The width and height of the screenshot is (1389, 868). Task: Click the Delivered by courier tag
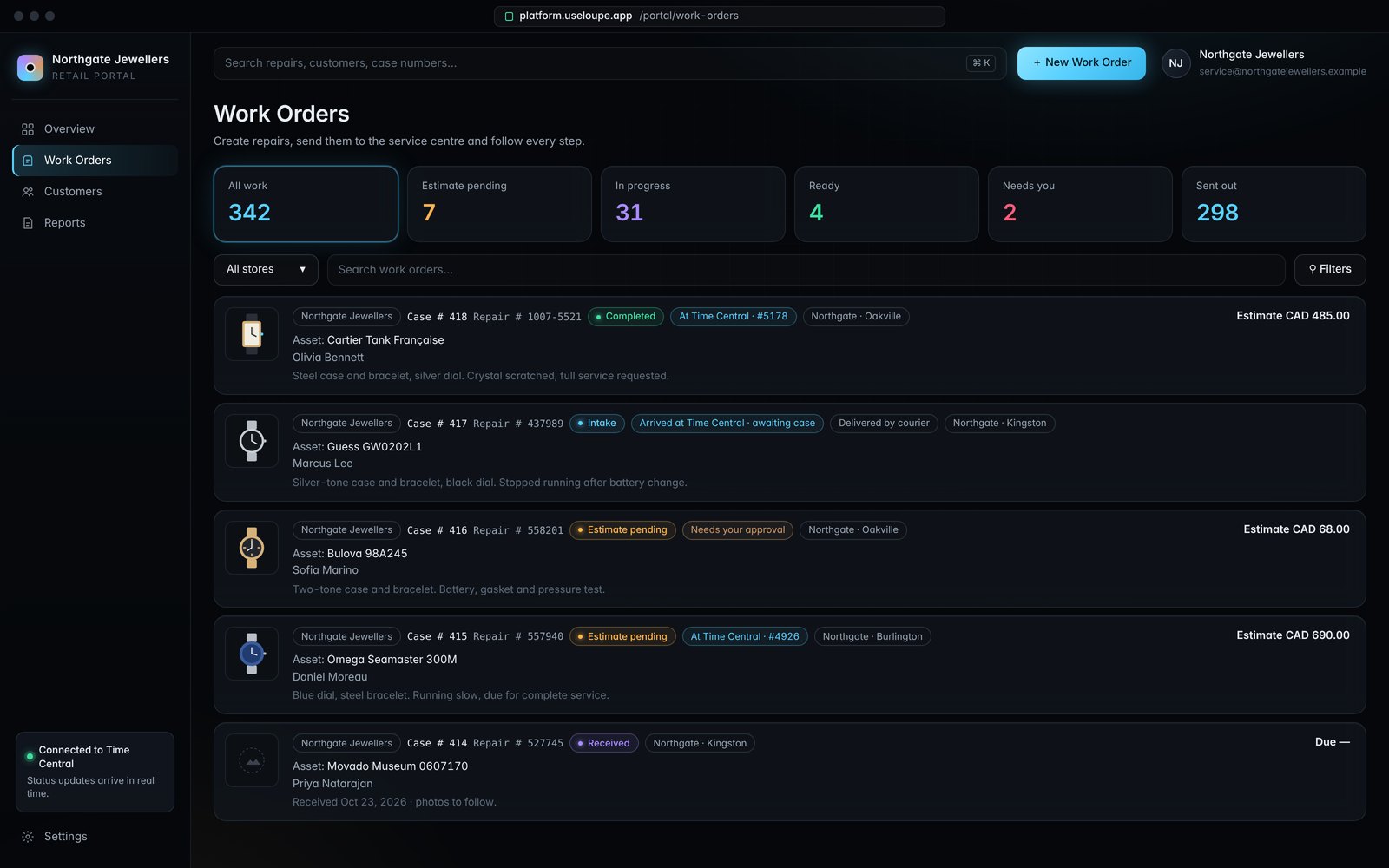click(884, 424)
